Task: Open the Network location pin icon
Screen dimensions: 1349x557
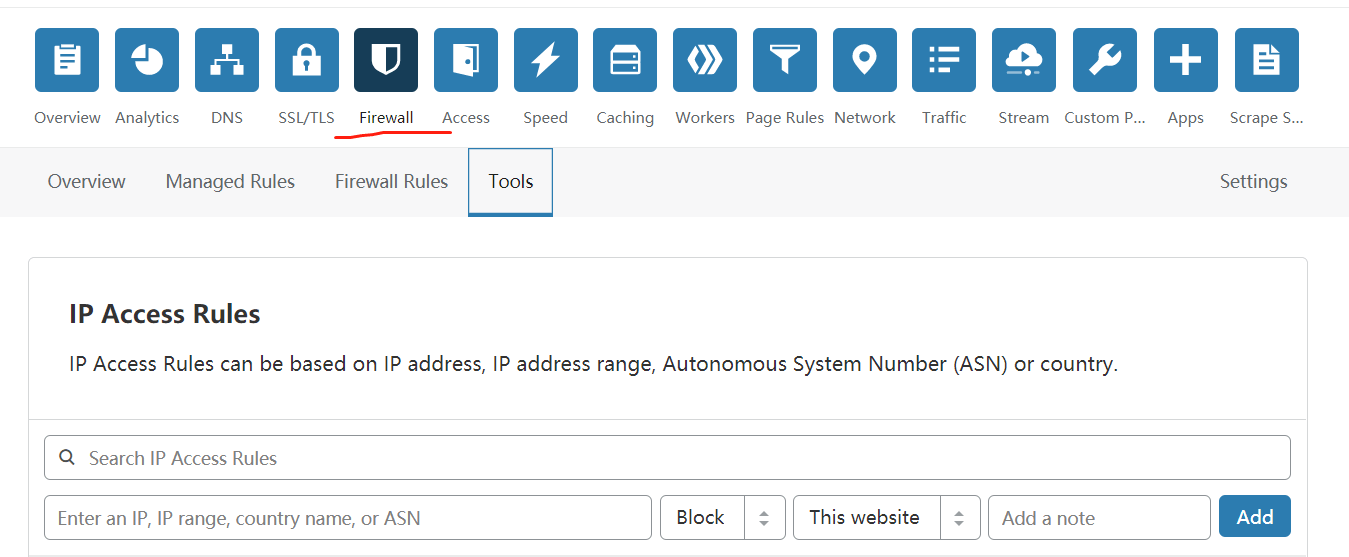Action: pos(865,60)
